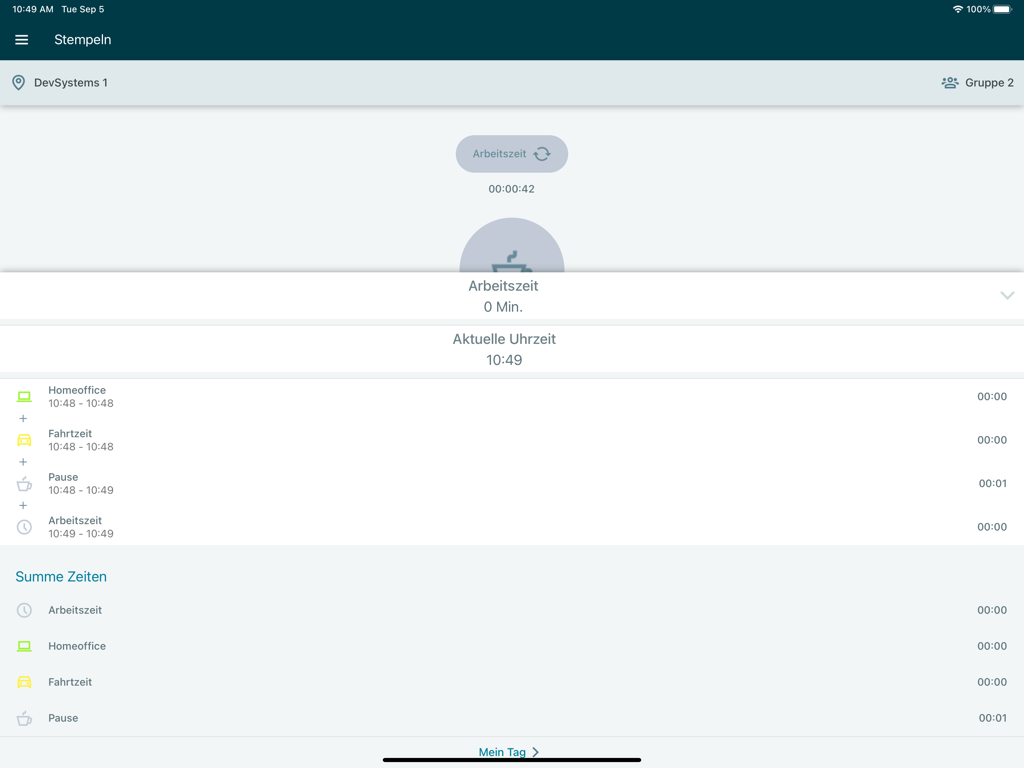Tap the Gruppe 2 people icon
The height and width of the screenshot is (768, 1024).
tap(949, 83)
